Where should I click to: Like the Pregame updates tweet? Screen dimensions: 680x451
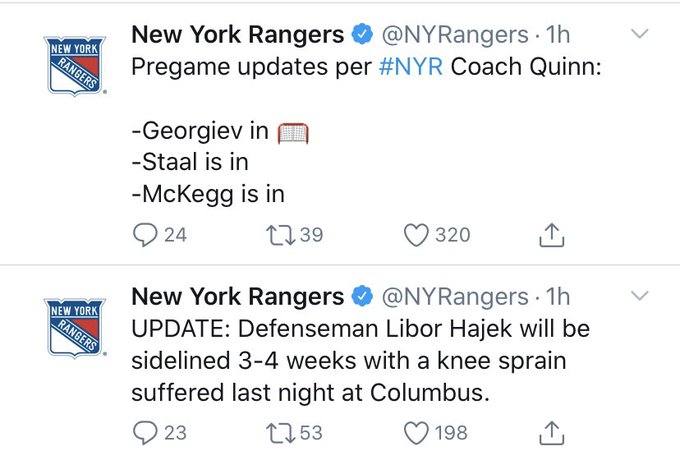(415, 235)
